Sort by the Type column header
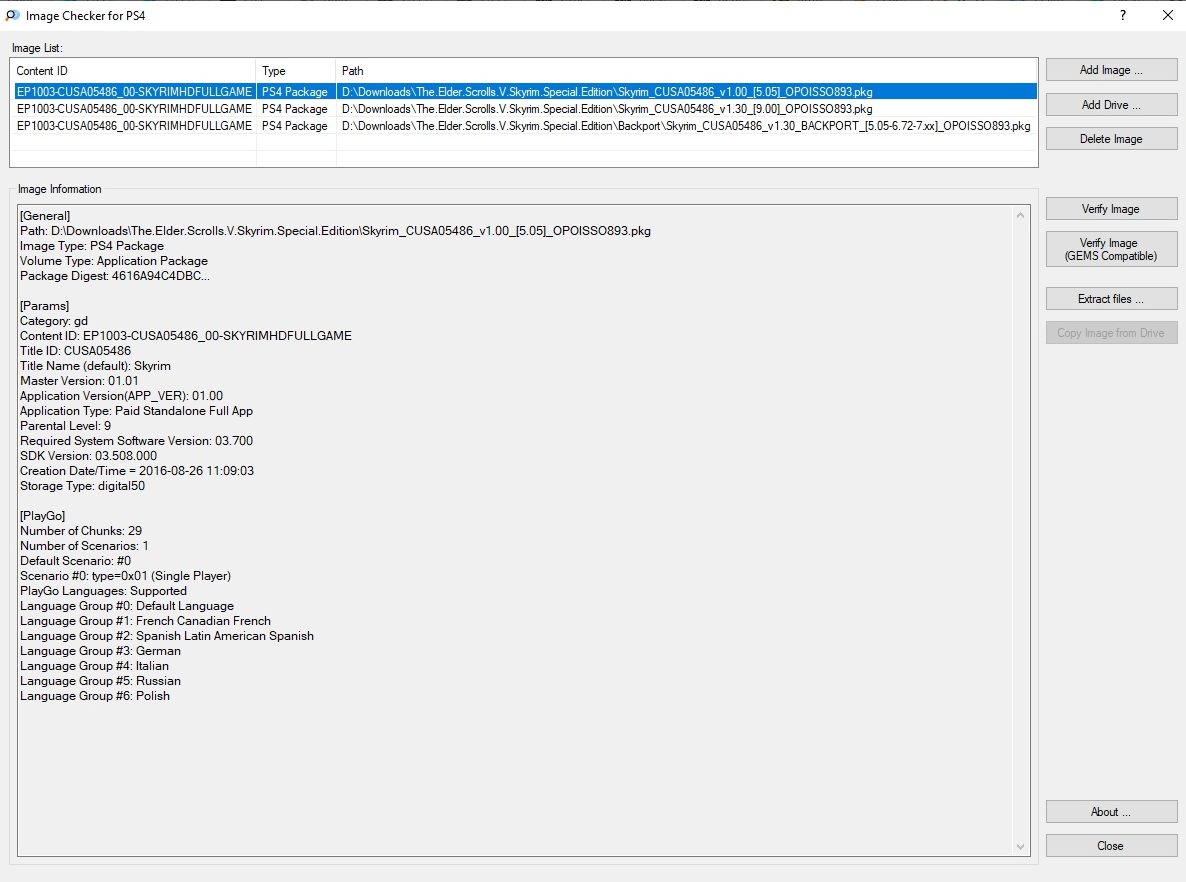Screen dimensions: 1186x882 click(x=296, y=70)
